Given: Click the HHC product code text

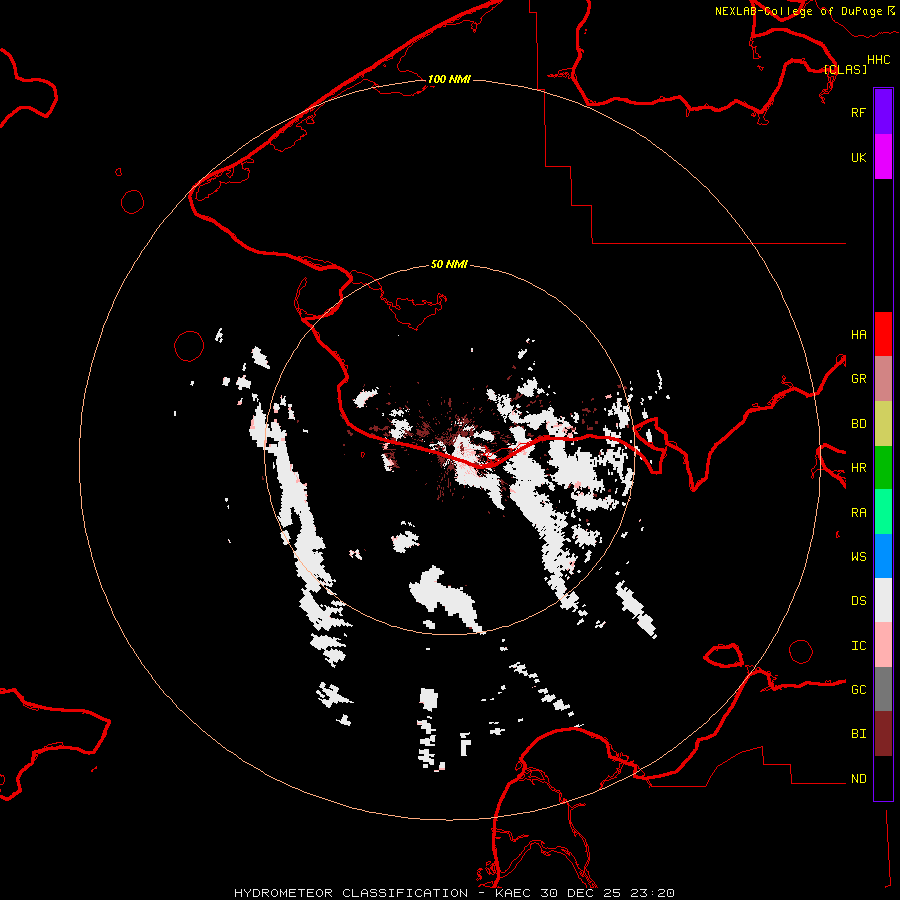Looking at the screenshot, I should (x=878, y=60).
